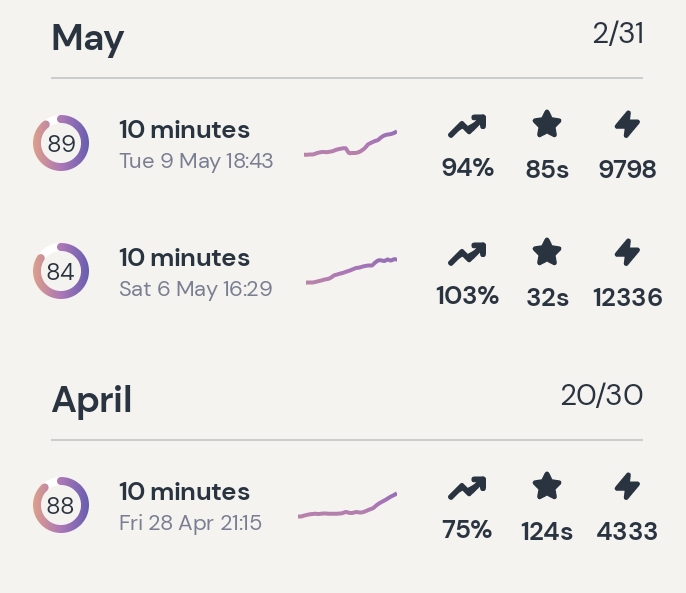Click the lightning bolt icon above 4333

(627, 487)
